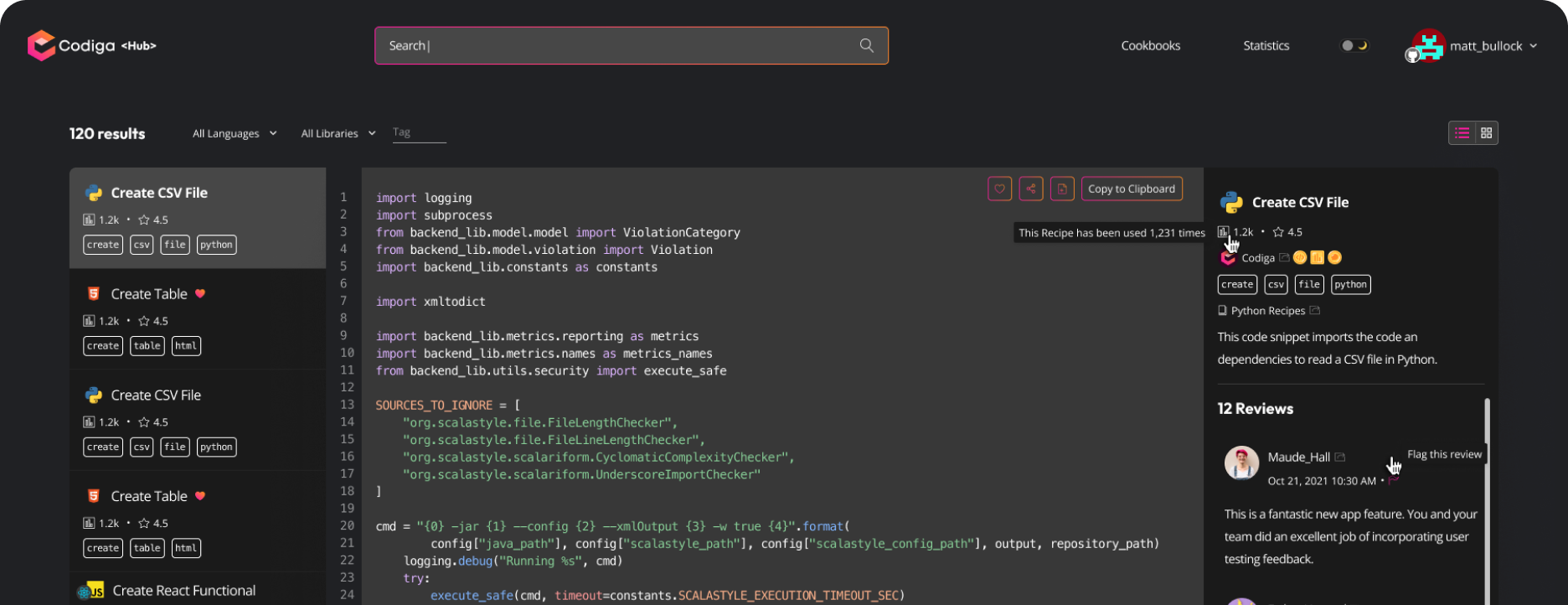Image resolution: width=1568 pixels, height=605 pixels.
Task: Click the Copy to Clipboard button
Action: point(1132,189)
